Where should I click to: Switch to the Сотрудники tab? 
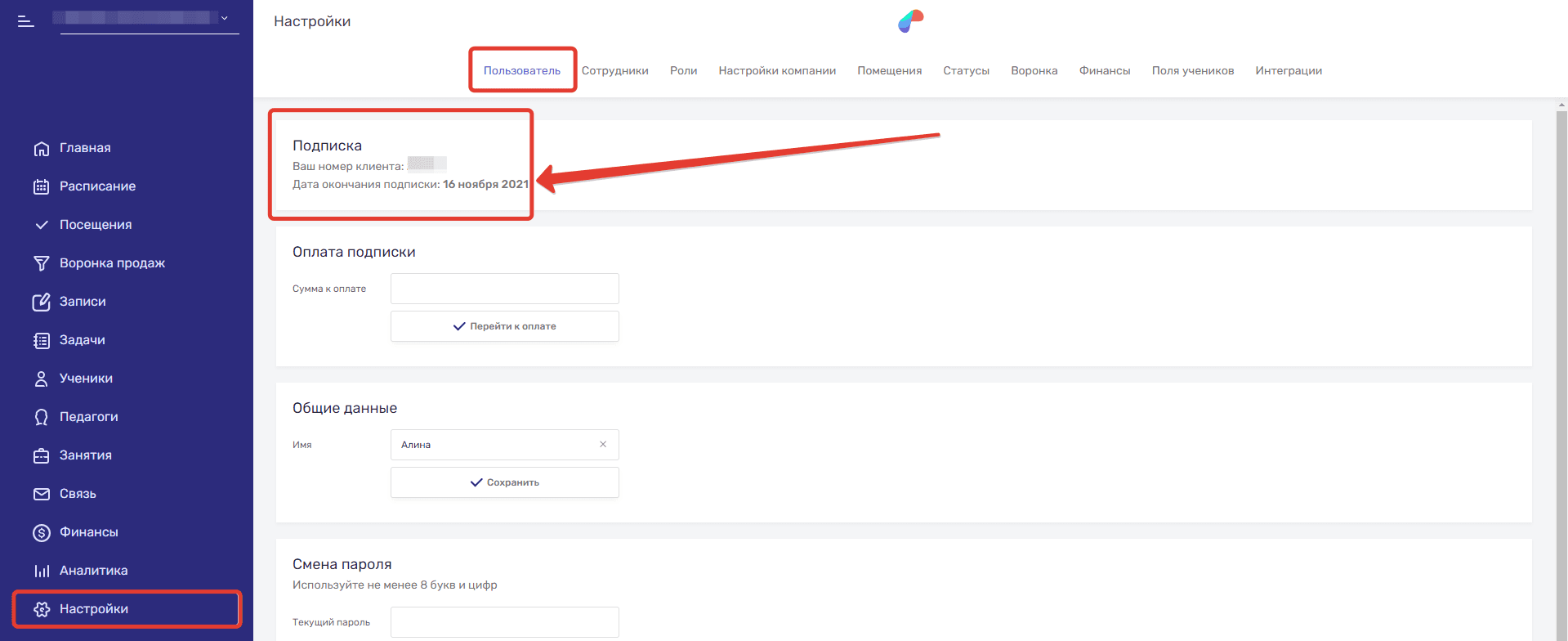click(614, 70)
